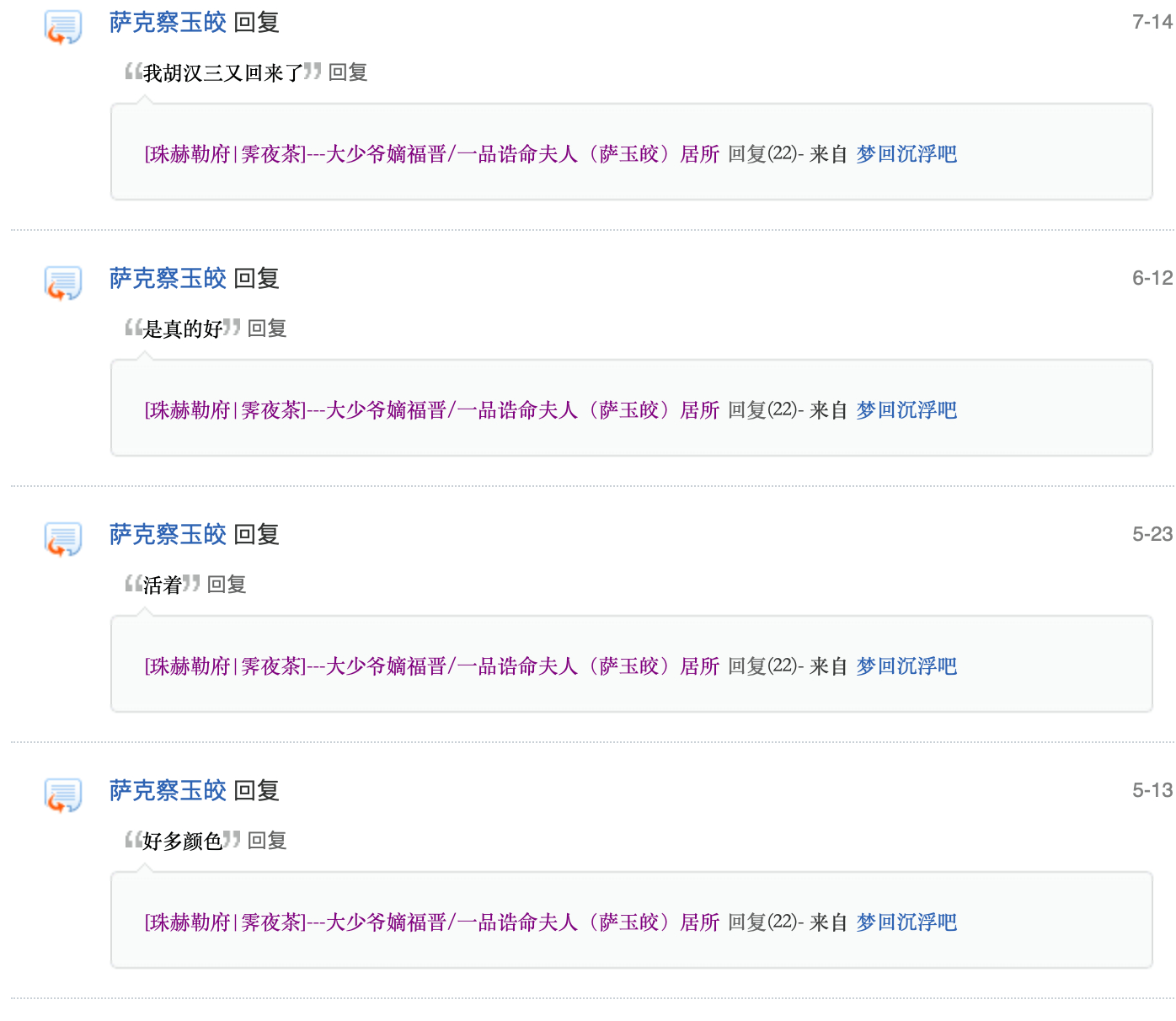1176x1021 pixels.
Task: Click the reply icon beside the 7-14 entry
Action: (x=63, y=27)
